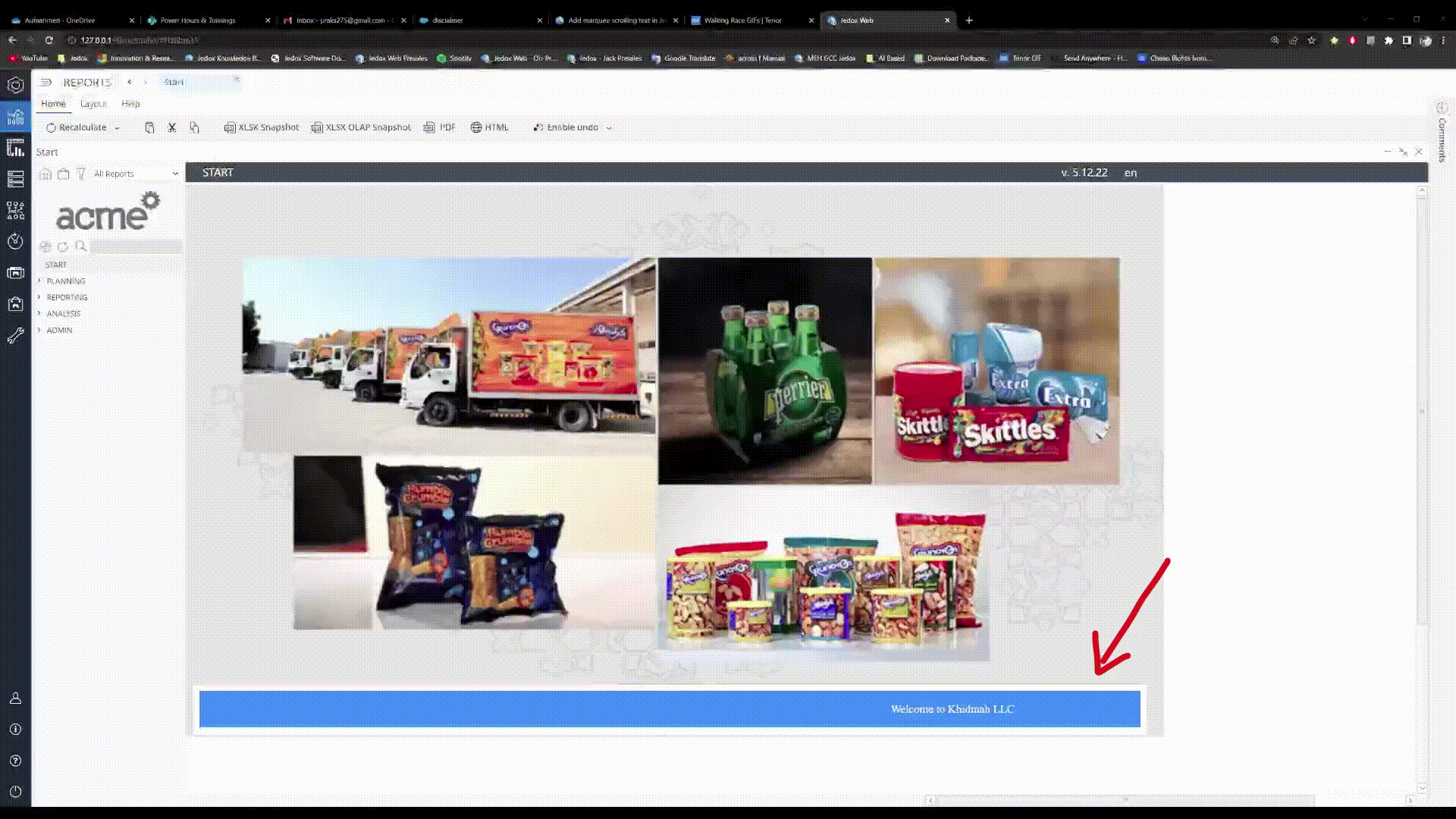This screenshot has height=819, width=1456.
Task: Open the HTML export globe icon
Action: (x=476, y=127)
